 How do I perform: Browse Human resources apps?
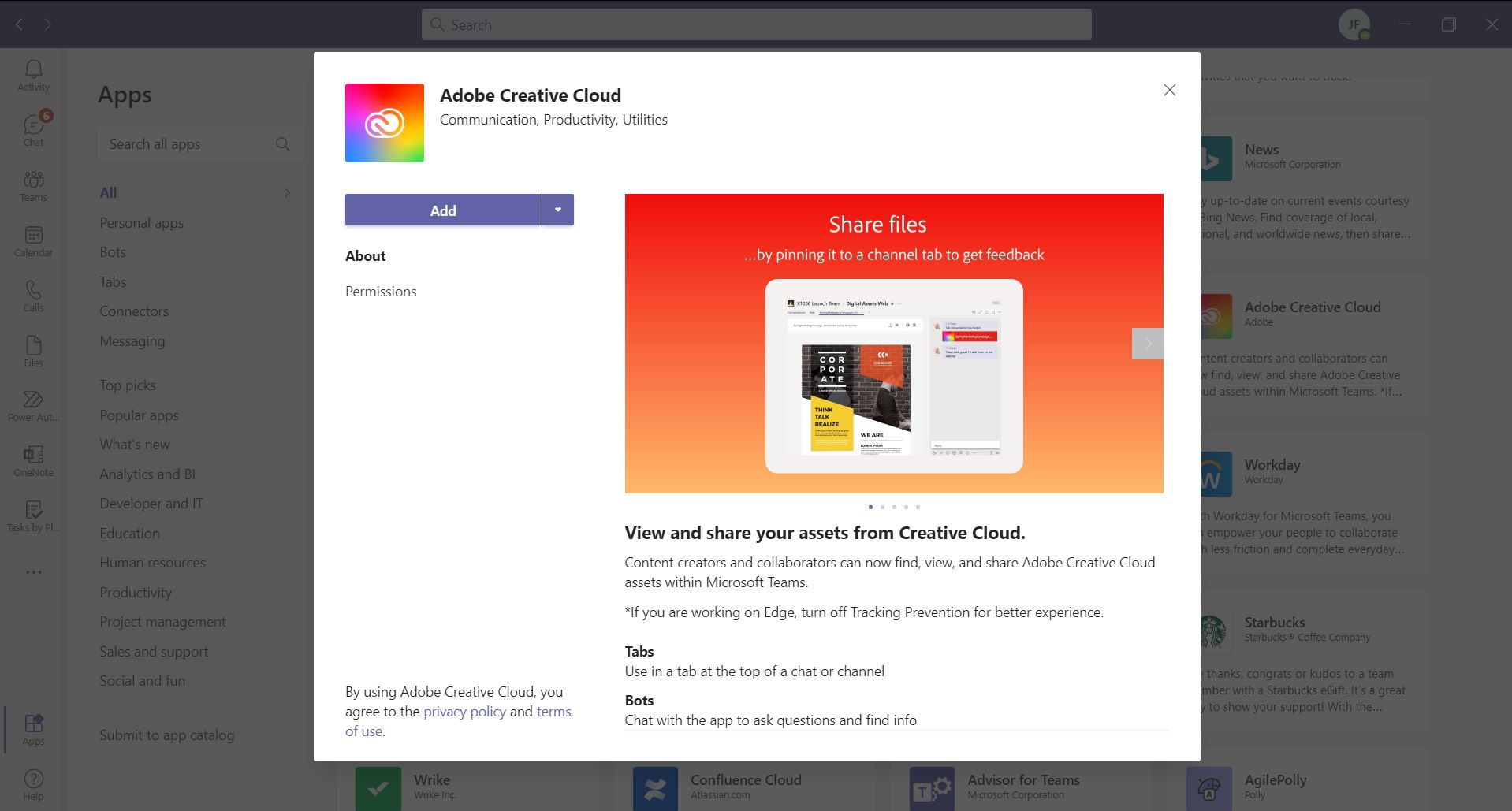pyautogui.click(x=152, y=563)
